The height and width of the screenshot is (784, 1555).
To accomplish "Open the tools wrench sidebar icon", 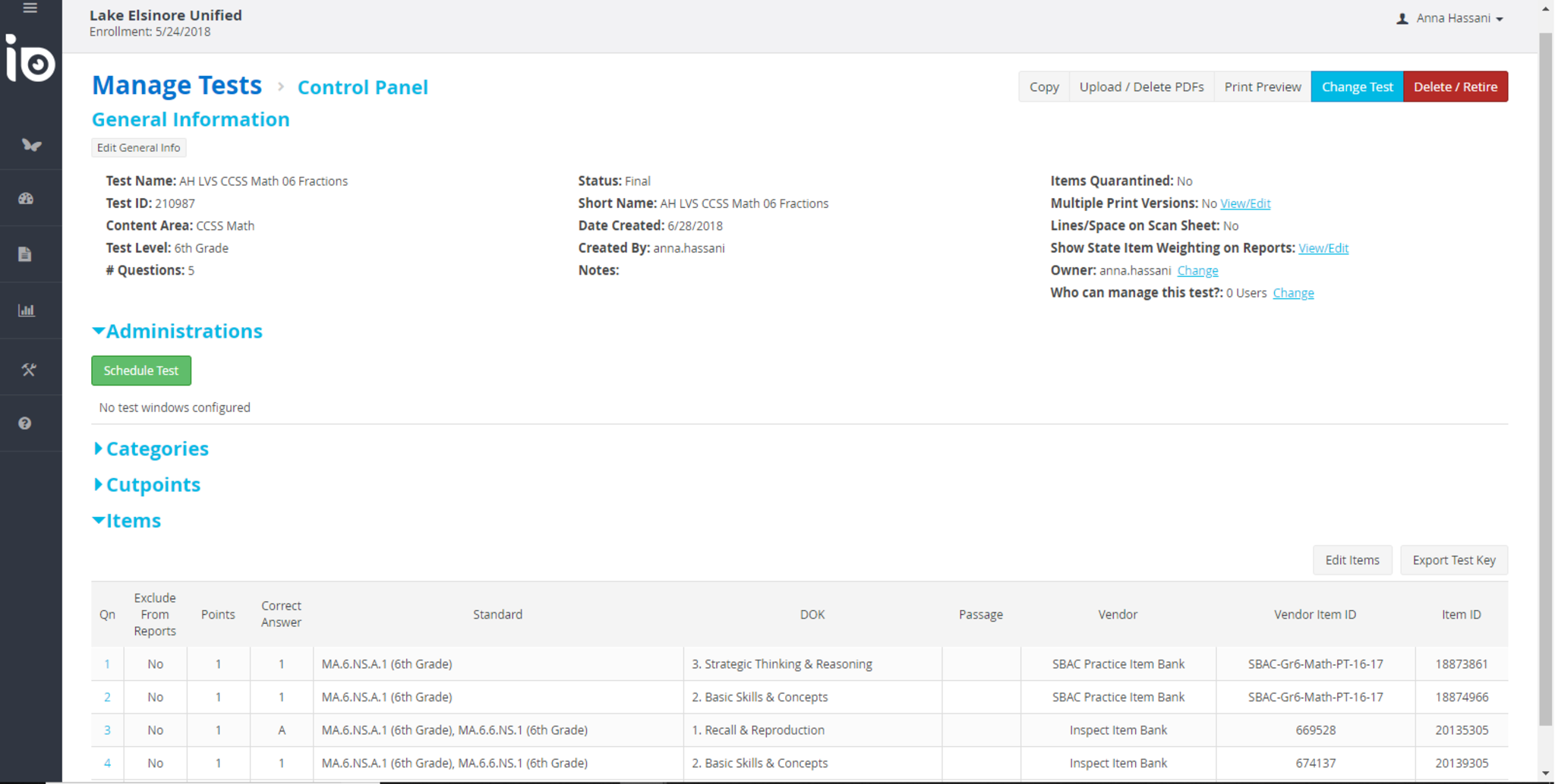I will (29, 370).
